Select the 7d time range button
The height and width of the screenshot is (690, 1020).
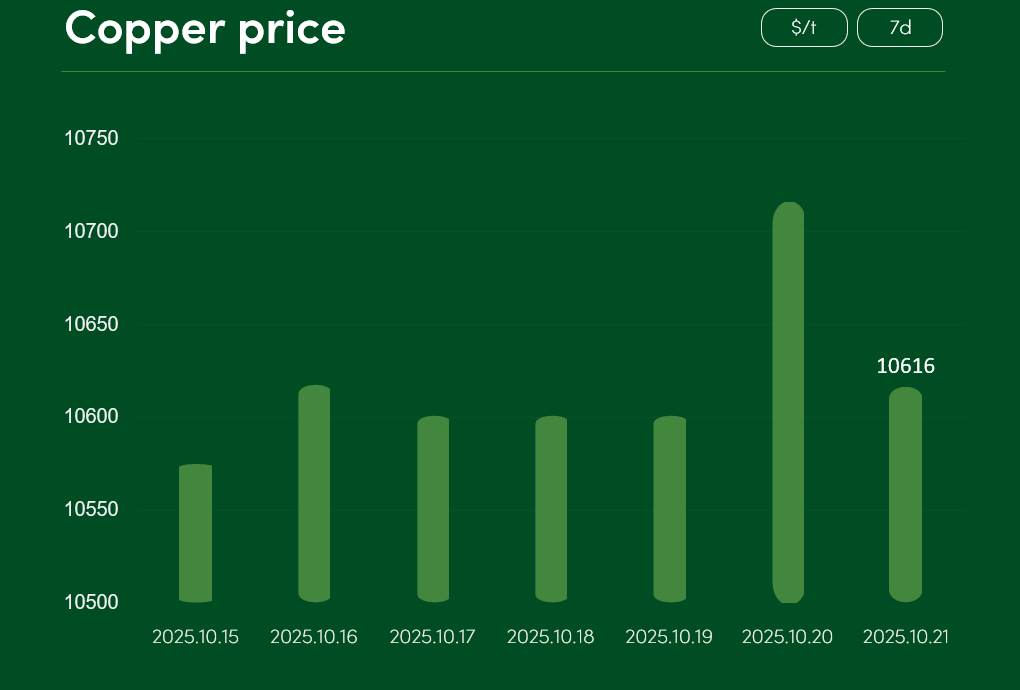[x=900, y=28]
